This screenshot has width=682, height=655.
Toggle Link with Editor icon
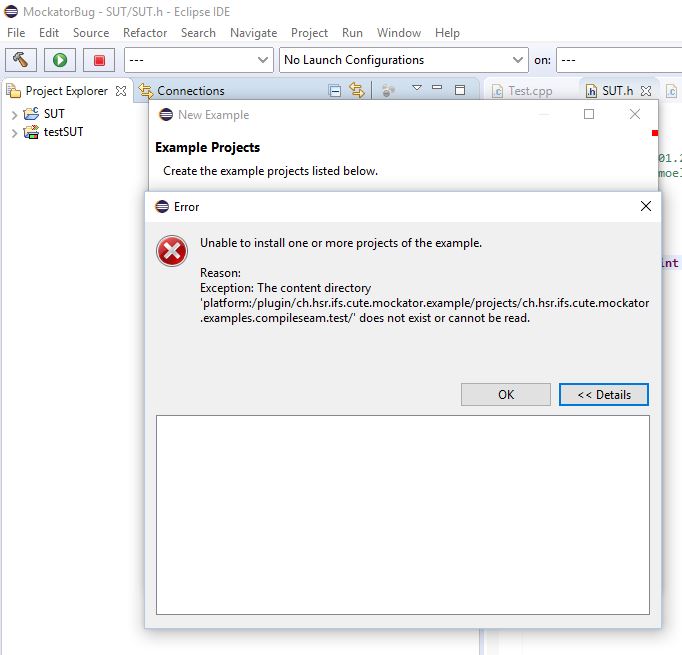[x=357, y=90]
